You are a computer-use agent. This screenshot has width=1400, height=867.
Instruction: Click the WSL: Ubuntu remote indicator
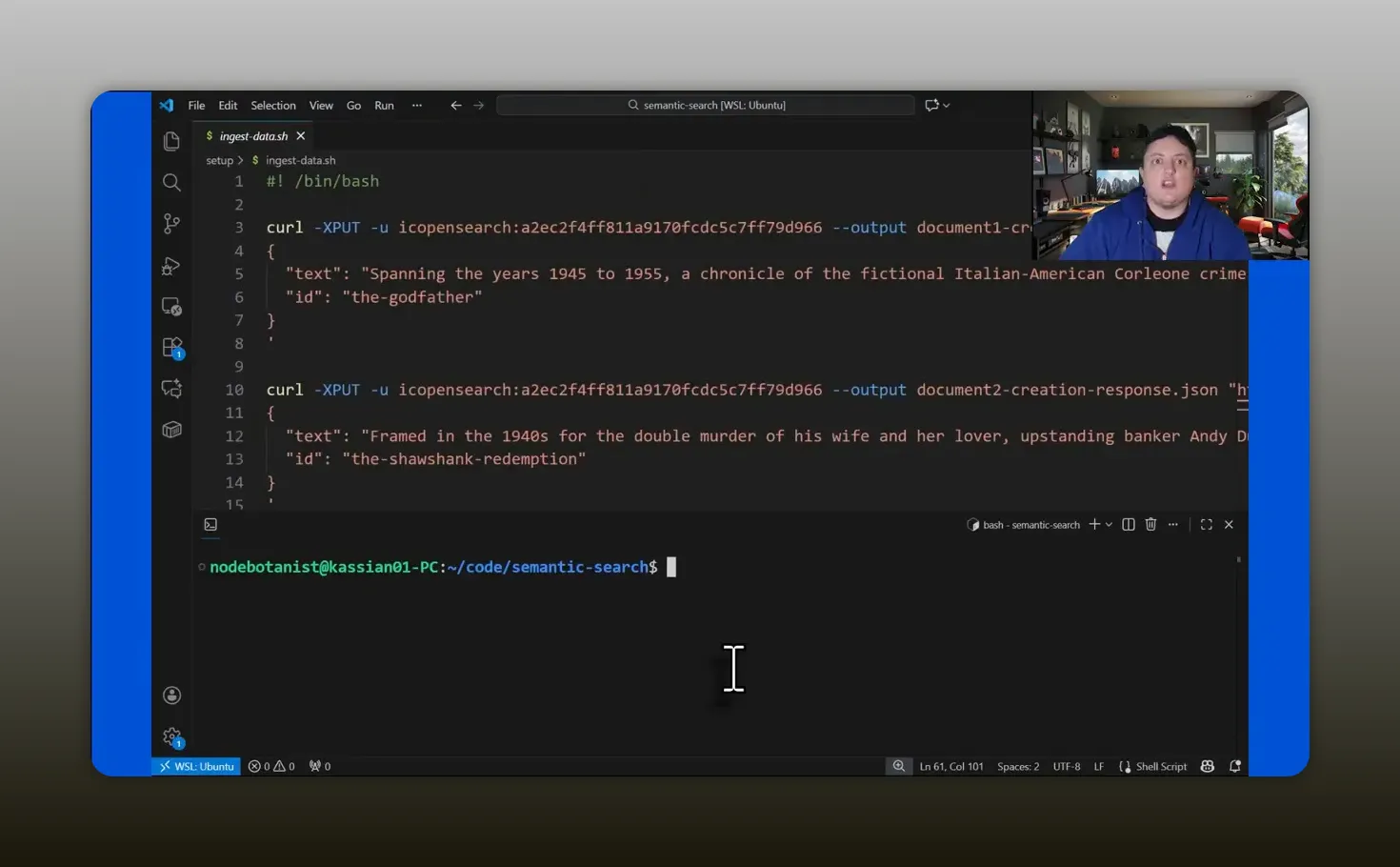click(x=196, y=766)
